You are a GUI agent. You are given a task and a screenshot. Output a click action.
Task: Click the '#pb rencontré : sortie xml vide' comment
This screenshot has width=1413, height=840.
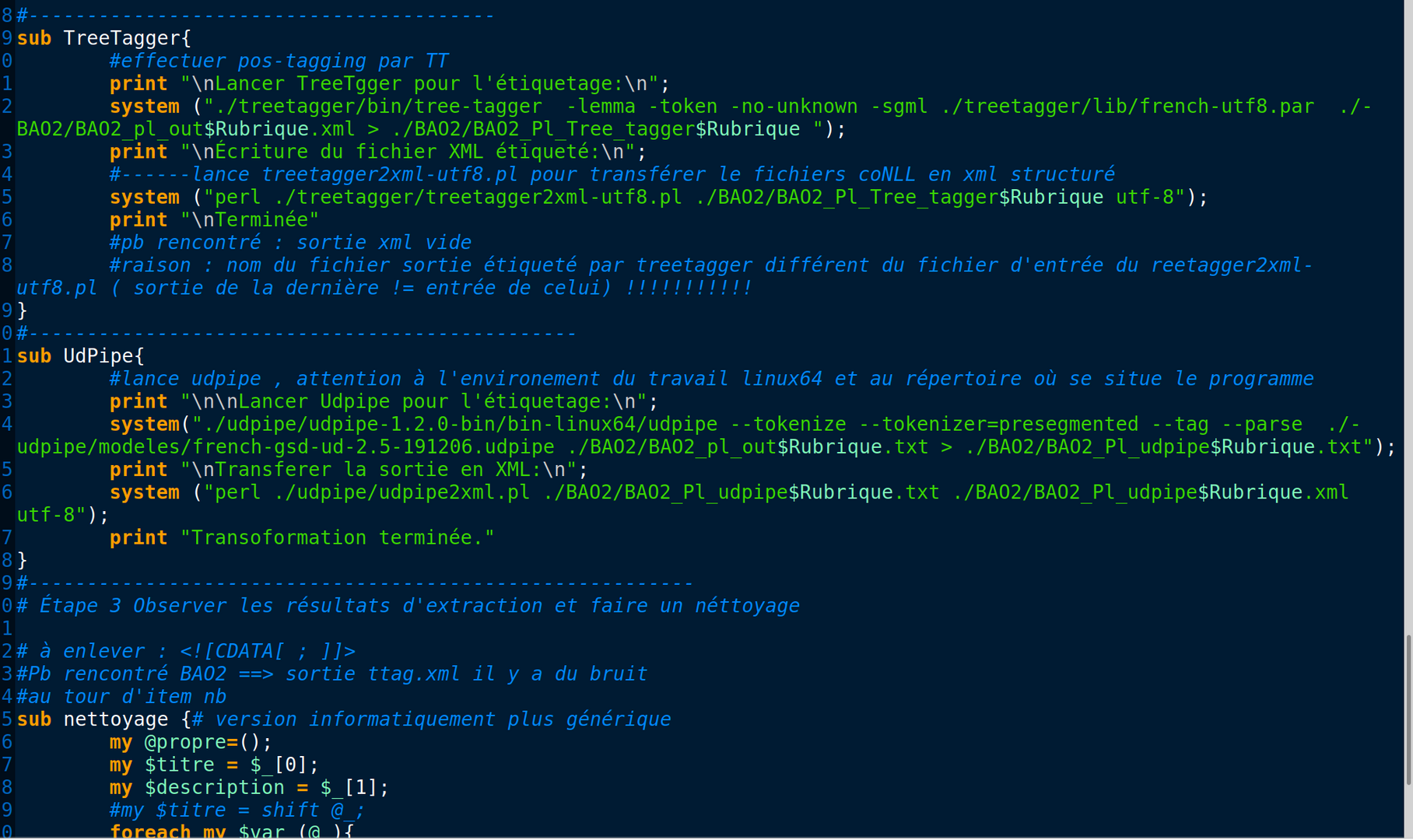291,243
